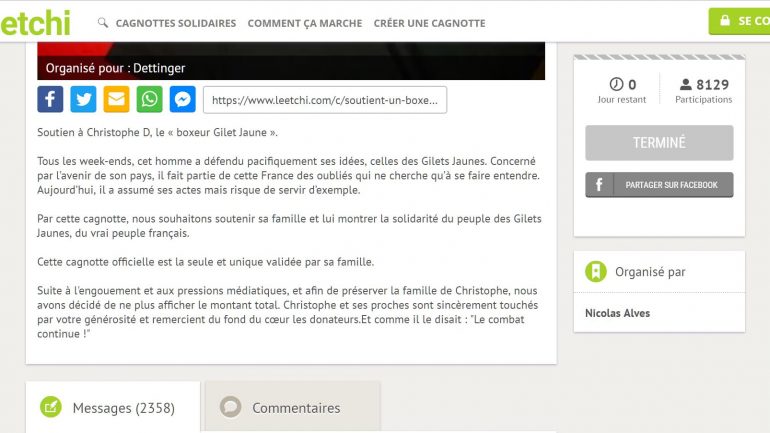Click the Partager sur Facebook button
This screenshot has width=770, height=433.
pos(659,185)
